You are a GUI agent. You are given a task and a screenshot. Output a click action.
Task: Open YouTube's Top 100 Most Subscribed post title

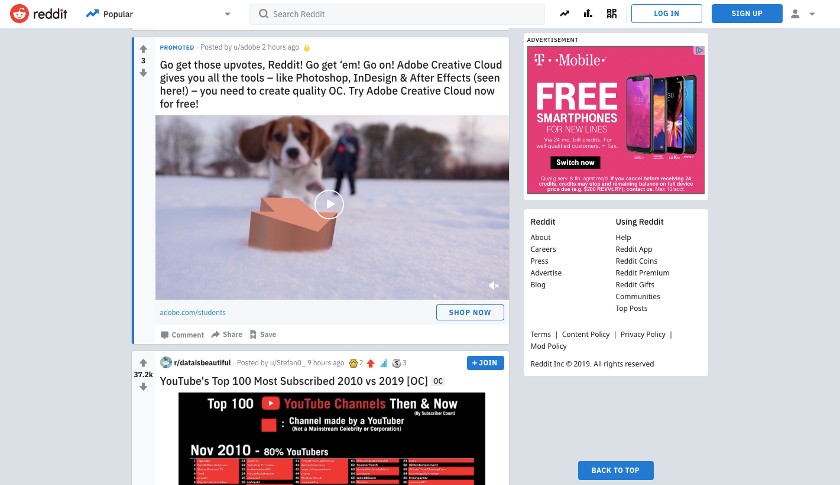coord(294,381)
